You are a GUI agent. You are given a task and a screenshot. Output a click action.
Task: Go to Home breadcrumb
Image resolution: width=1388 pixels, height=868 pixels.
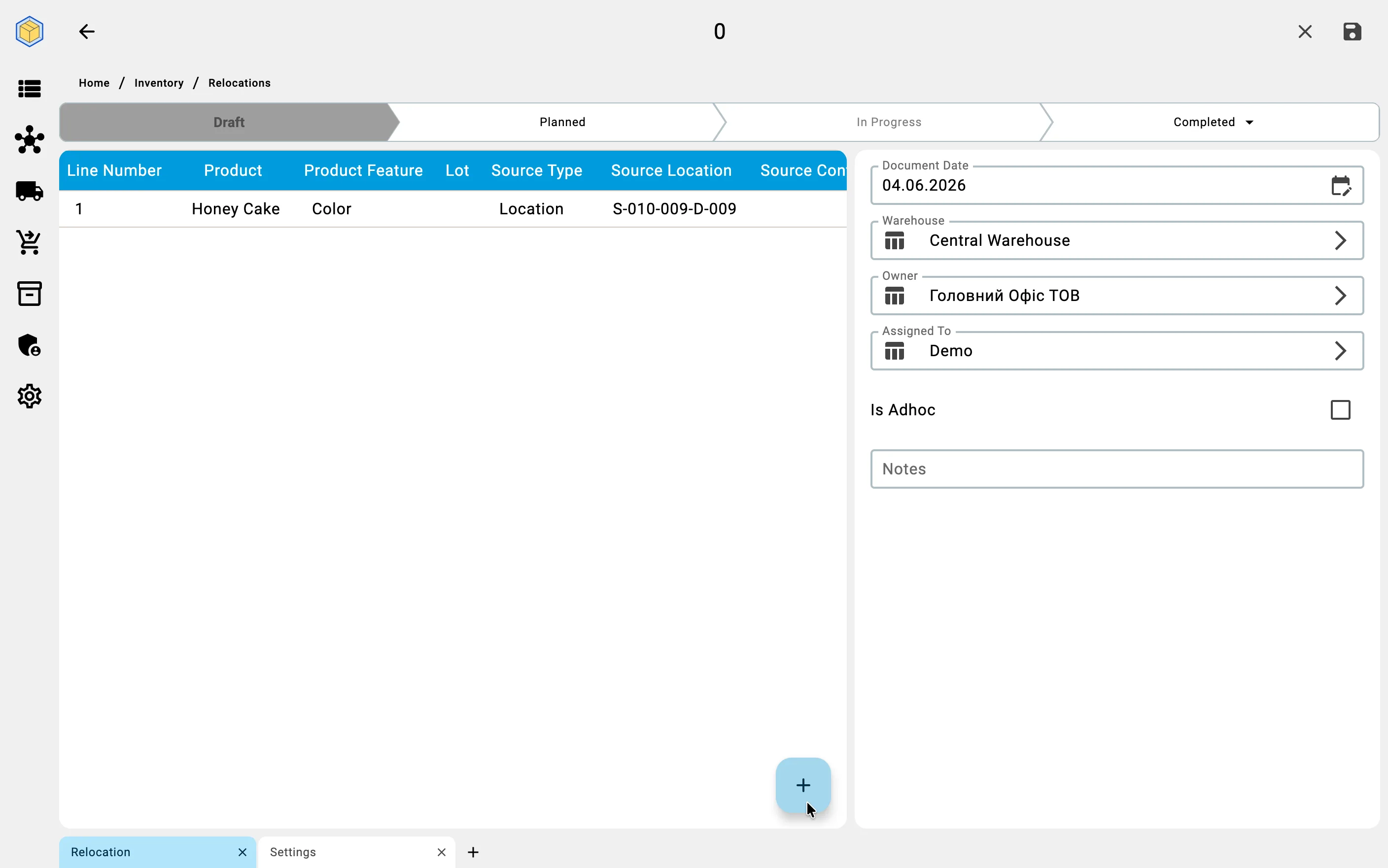coord(94,83)
